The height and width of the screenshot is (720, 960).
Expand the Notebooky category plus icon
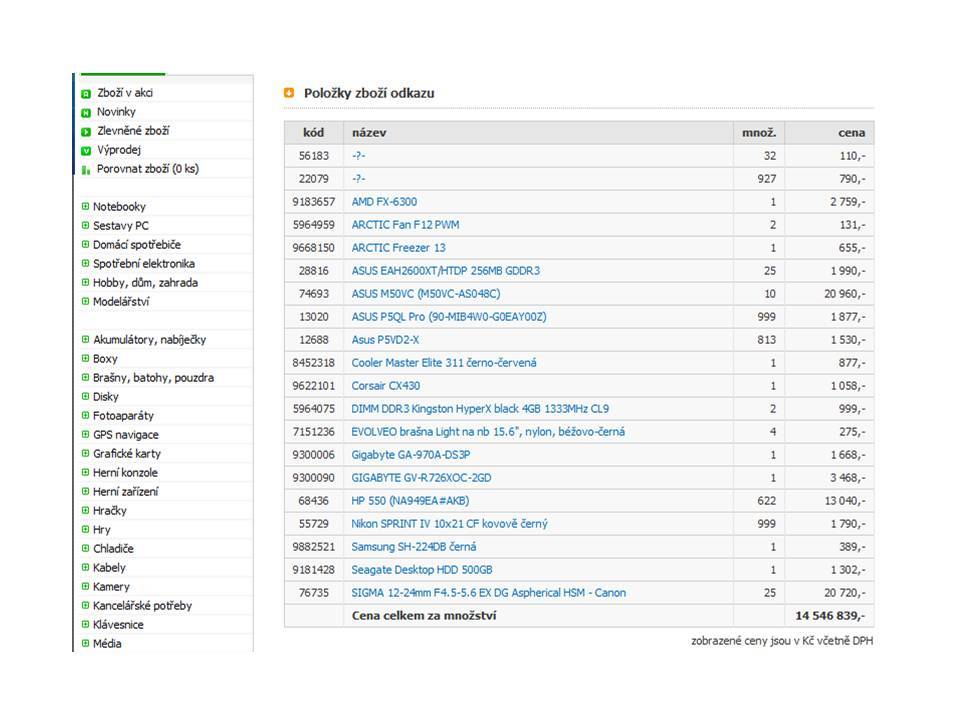click(x=85, y=206)
